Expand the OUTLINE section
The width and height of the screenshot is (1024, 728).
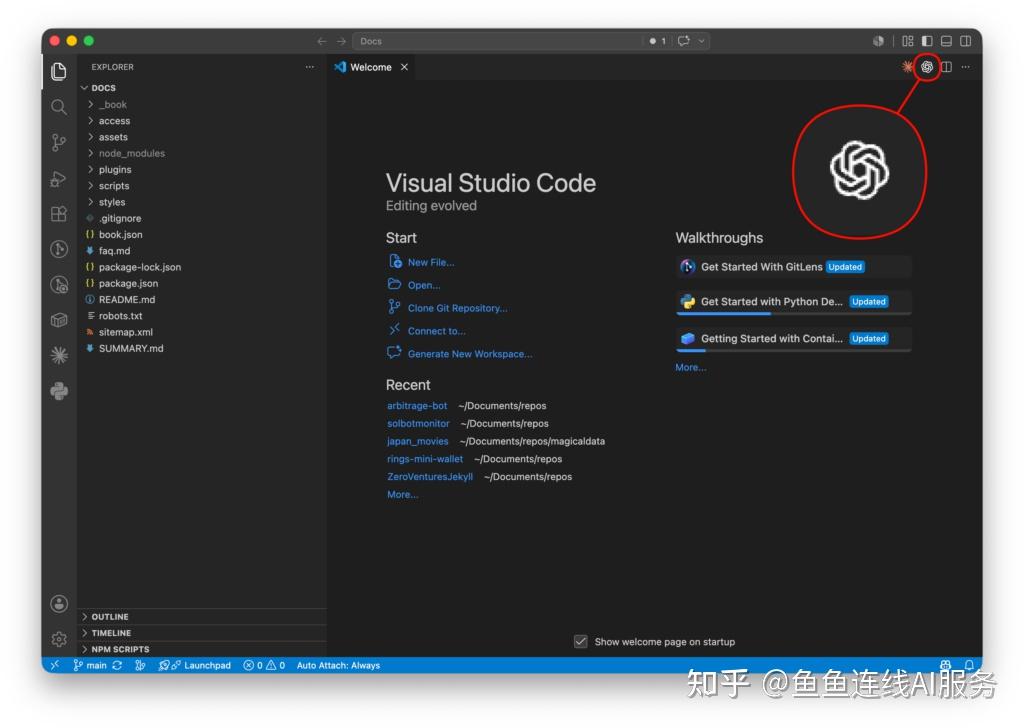[x=202, y=616]
